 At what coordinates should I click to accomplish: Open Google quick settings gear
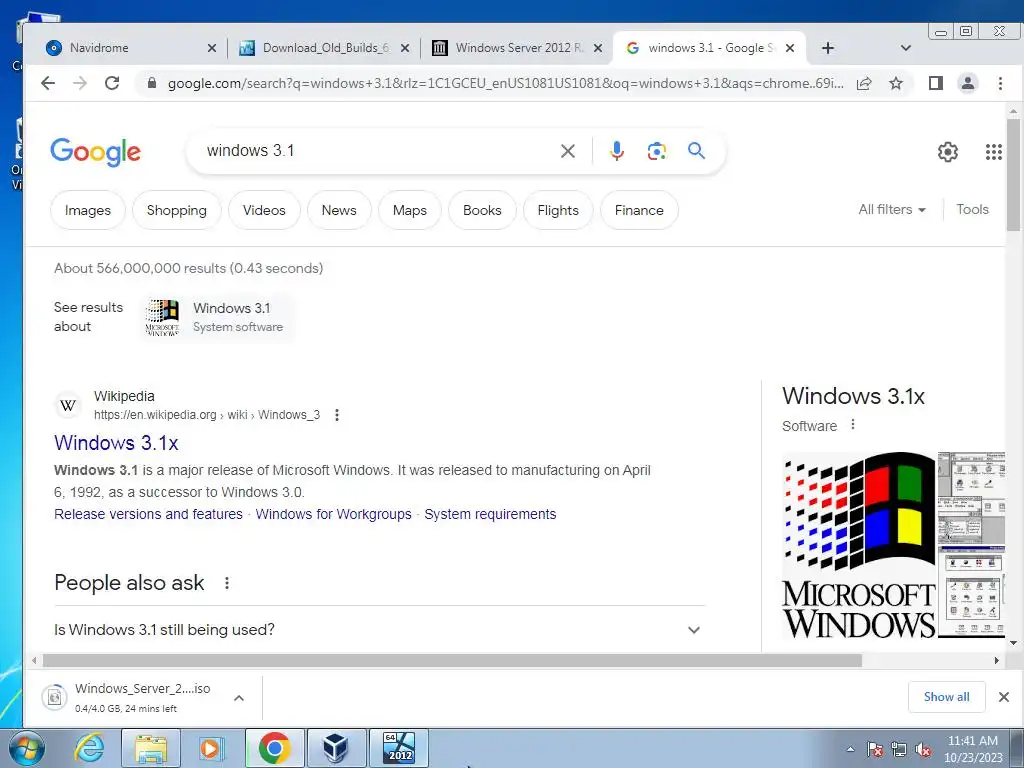948,152
